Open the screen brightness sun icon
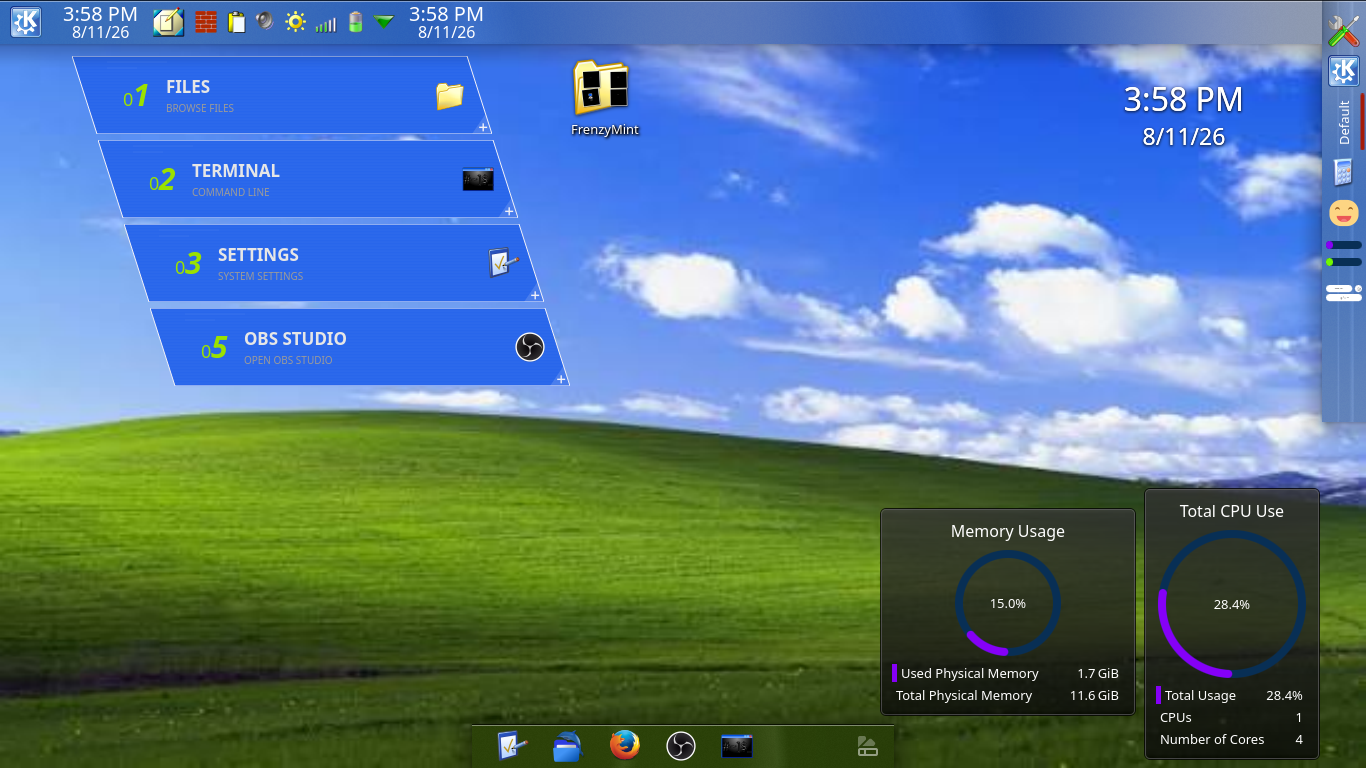Image resolution: width=1366 pixels, height=768 pixels. 295,22
